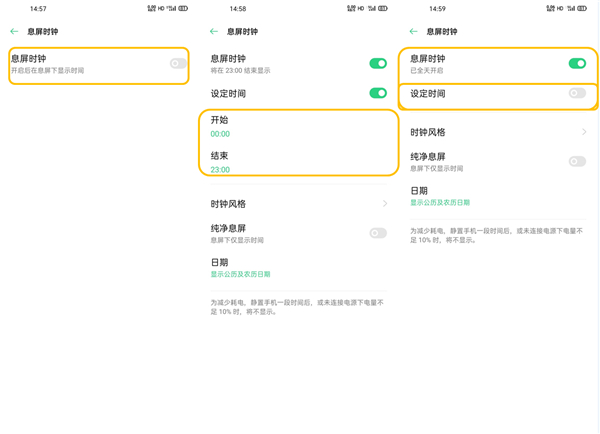Tap battery icon in right screen's status bar
Image resolution: width=600 pixels, height=434 pixels.
tap(582, 9)
